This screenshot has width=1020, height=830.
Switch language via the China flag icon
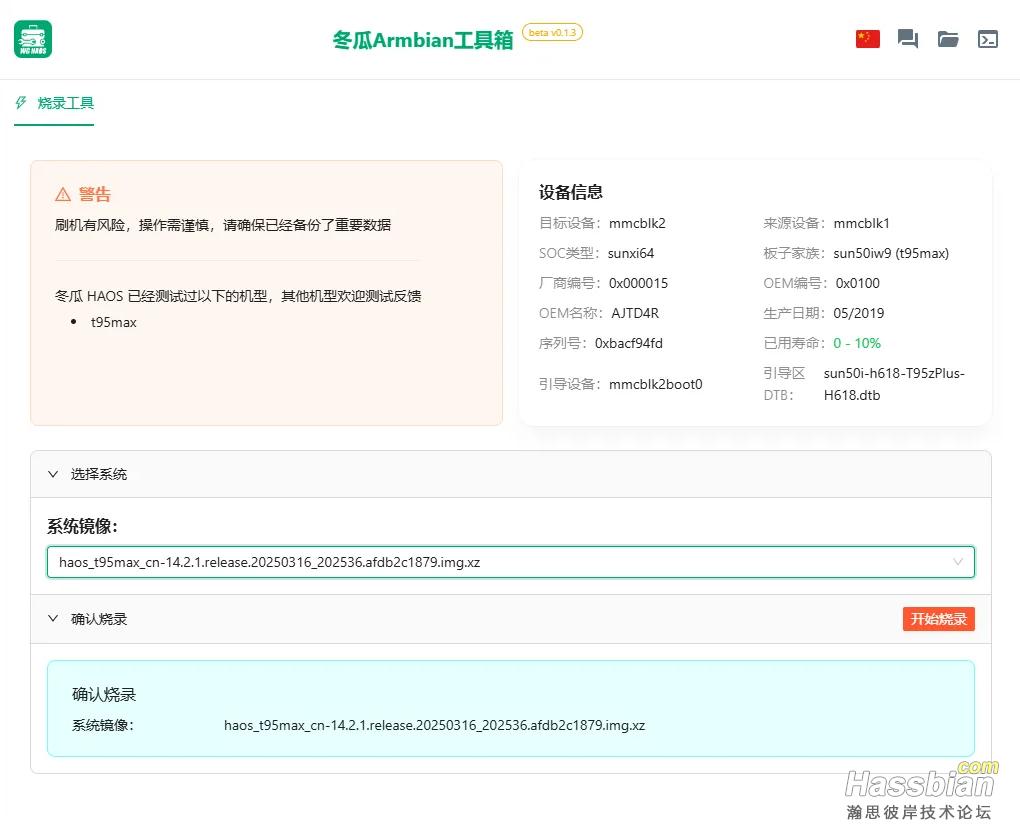coord(867,39)
